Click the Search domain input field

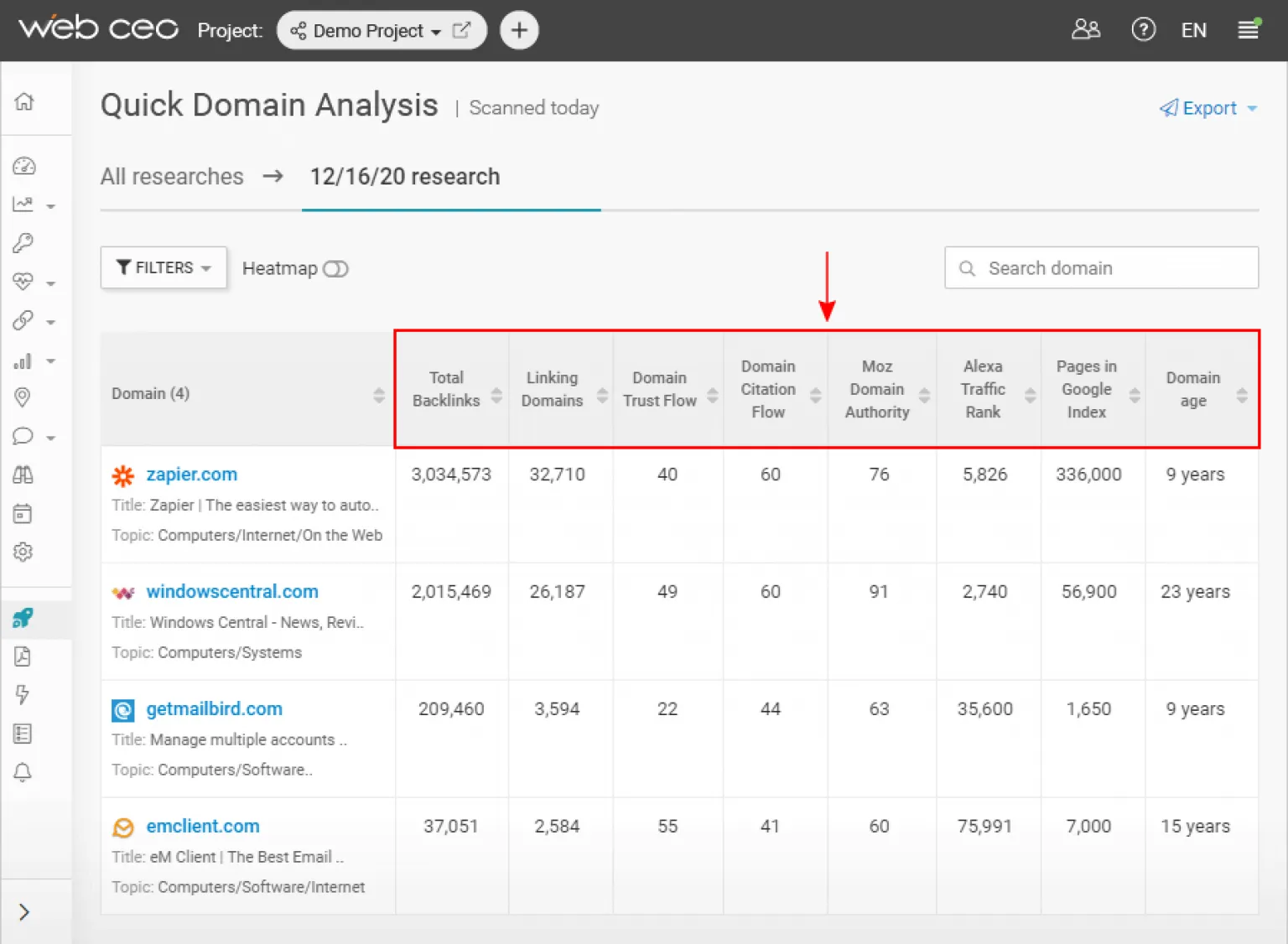point(1101,267)
